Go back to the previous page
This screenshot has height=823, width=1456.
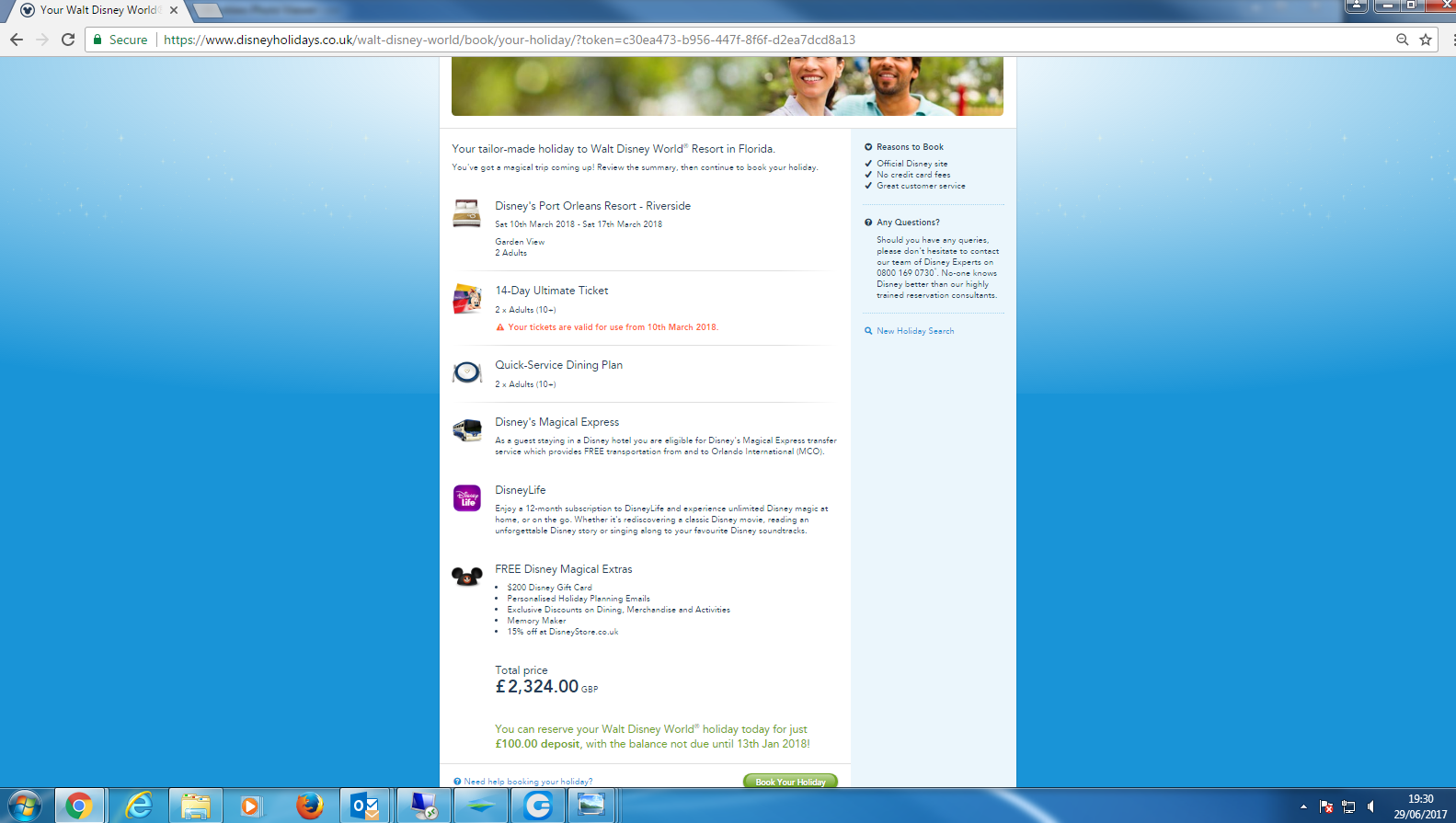17,40
